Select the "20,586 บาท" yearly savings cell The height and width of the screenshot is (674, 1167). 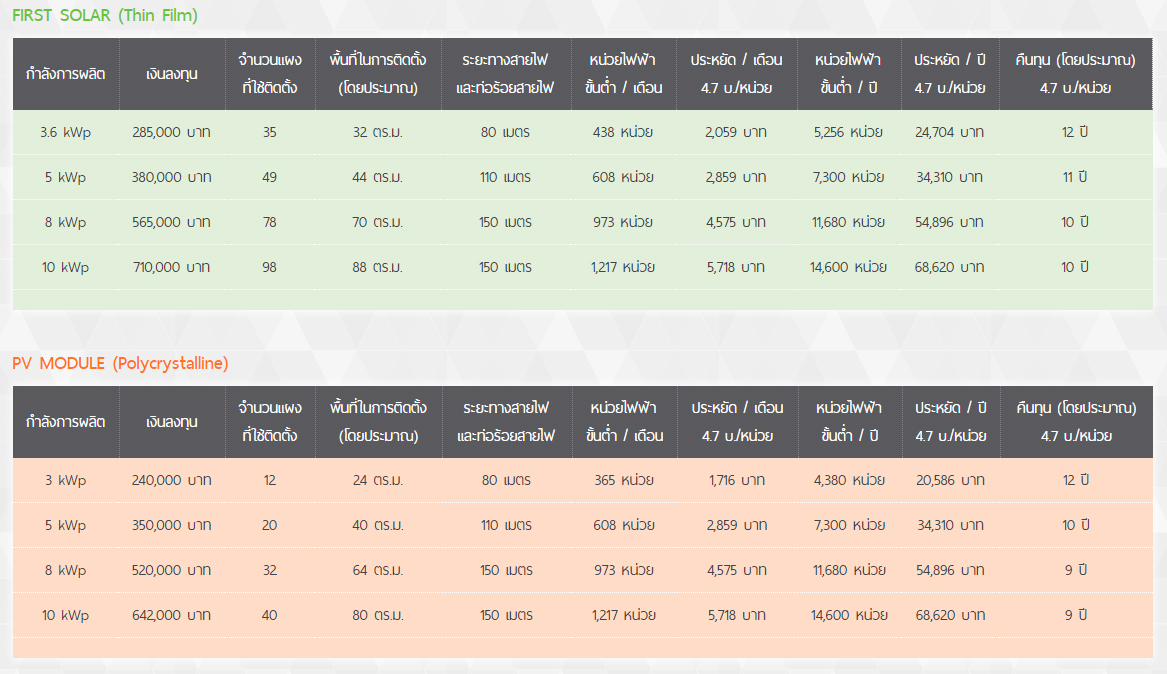[950, 481]
